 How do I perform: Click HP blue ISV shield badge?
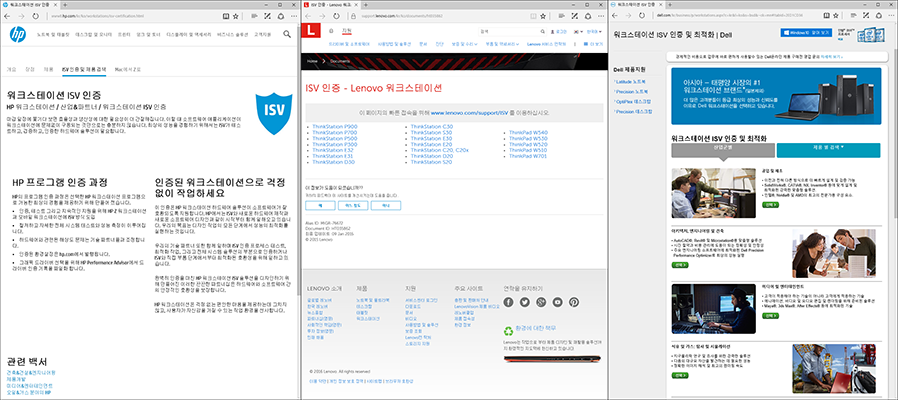[x=274, y=113]
